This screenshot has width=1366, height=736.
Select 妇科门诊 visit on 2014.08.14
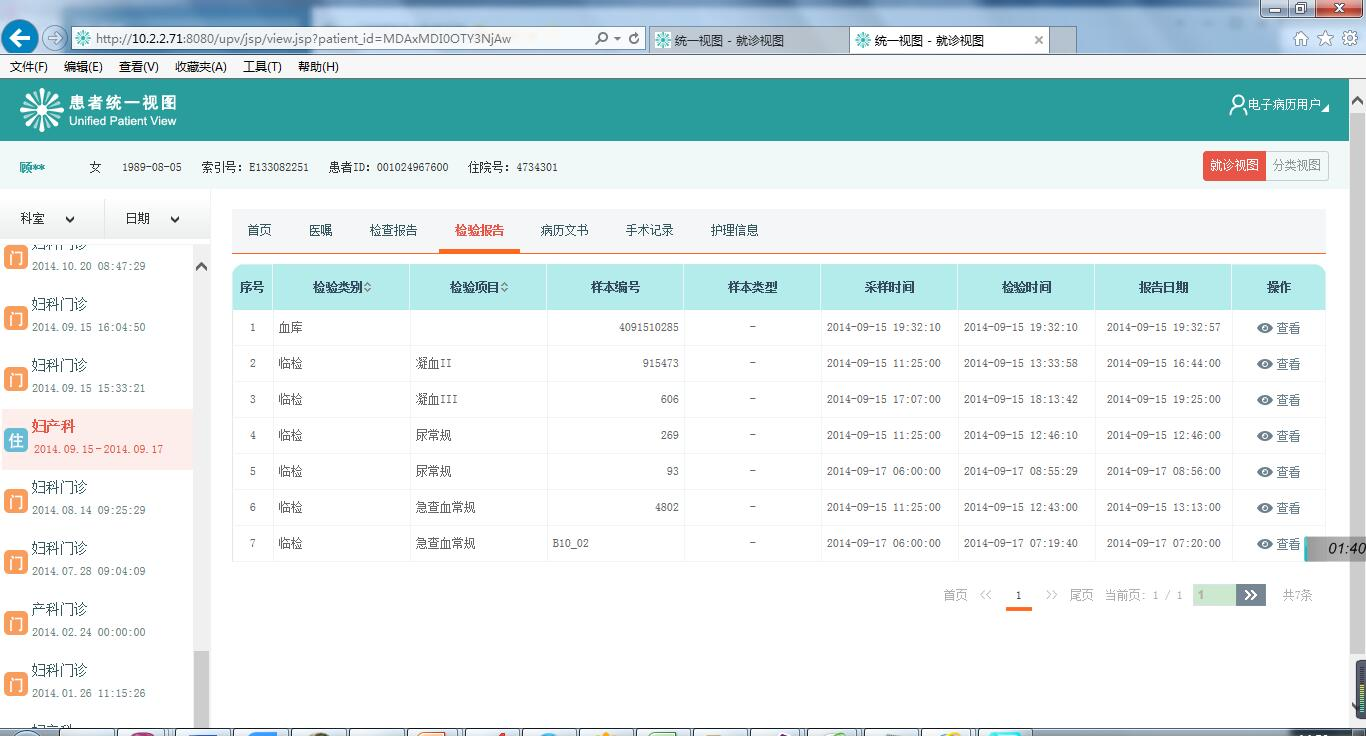tap(90, 497)
